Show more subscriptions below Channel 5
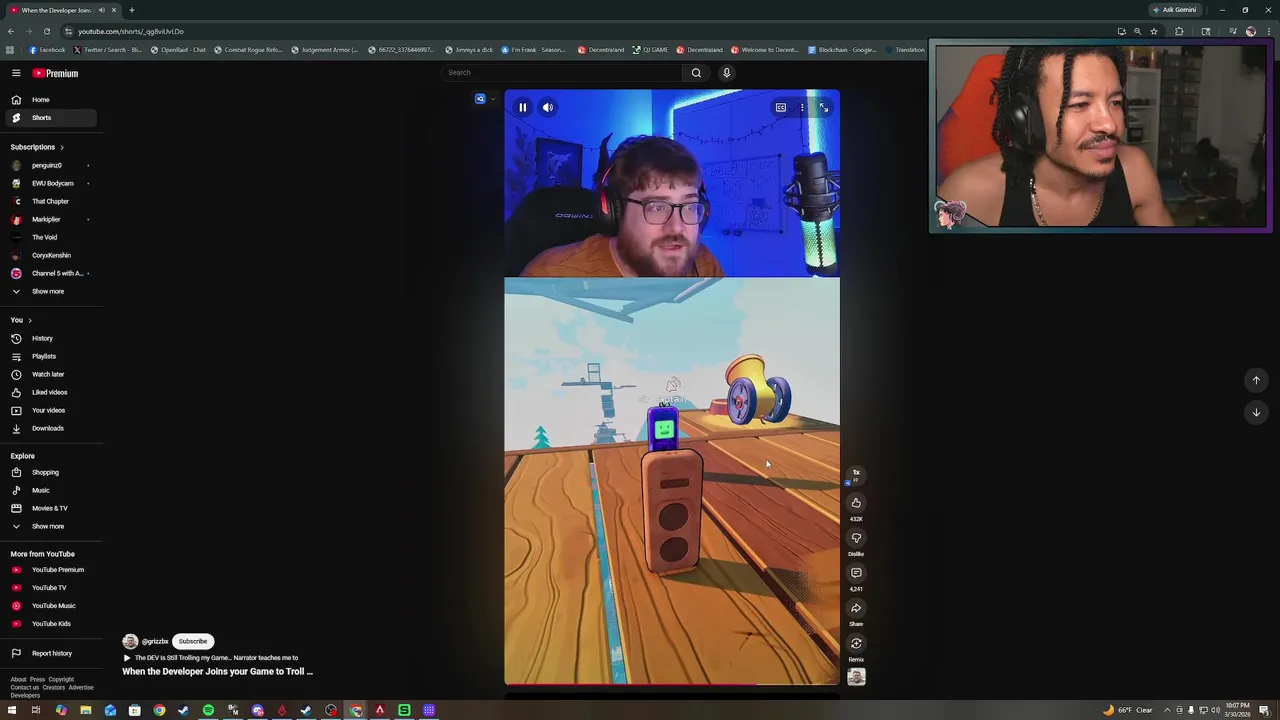 (49, 291)
